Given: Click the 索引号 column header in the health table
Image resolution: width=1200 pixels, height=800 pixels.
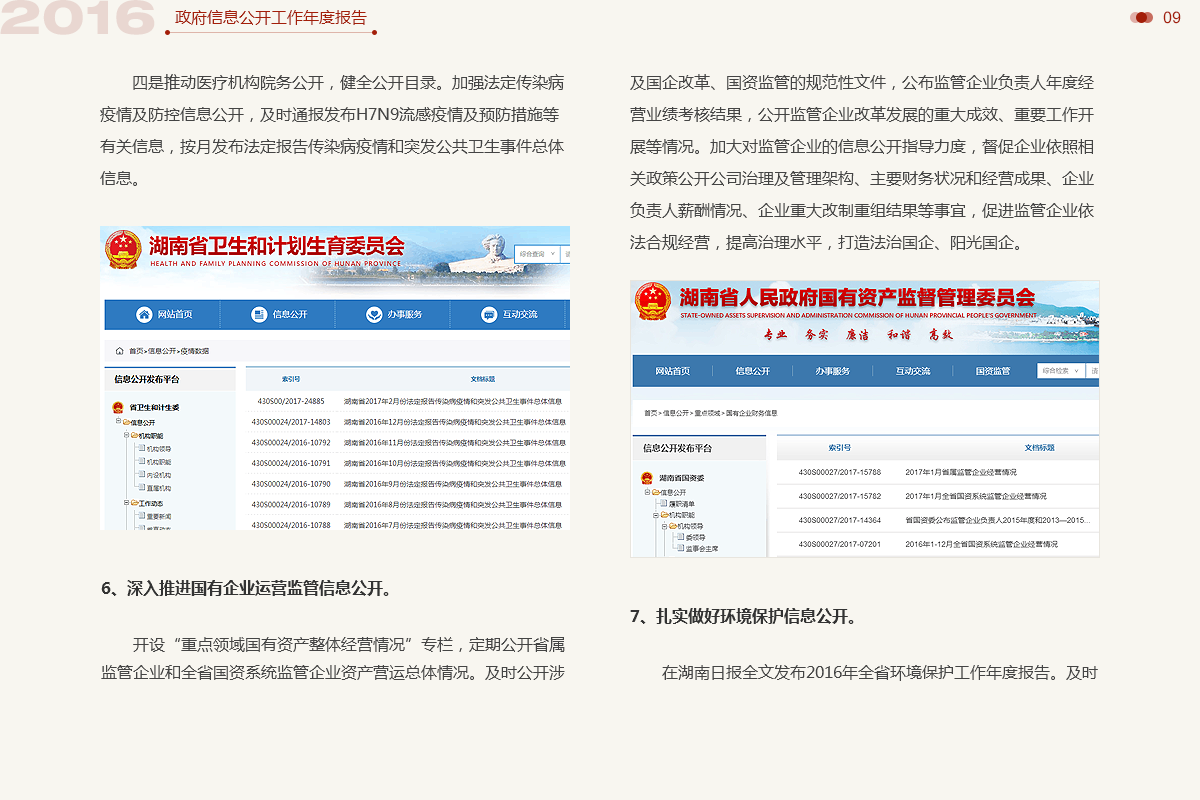Looking at the screenshot, I should pyautogui.click(x=291, y=379).
